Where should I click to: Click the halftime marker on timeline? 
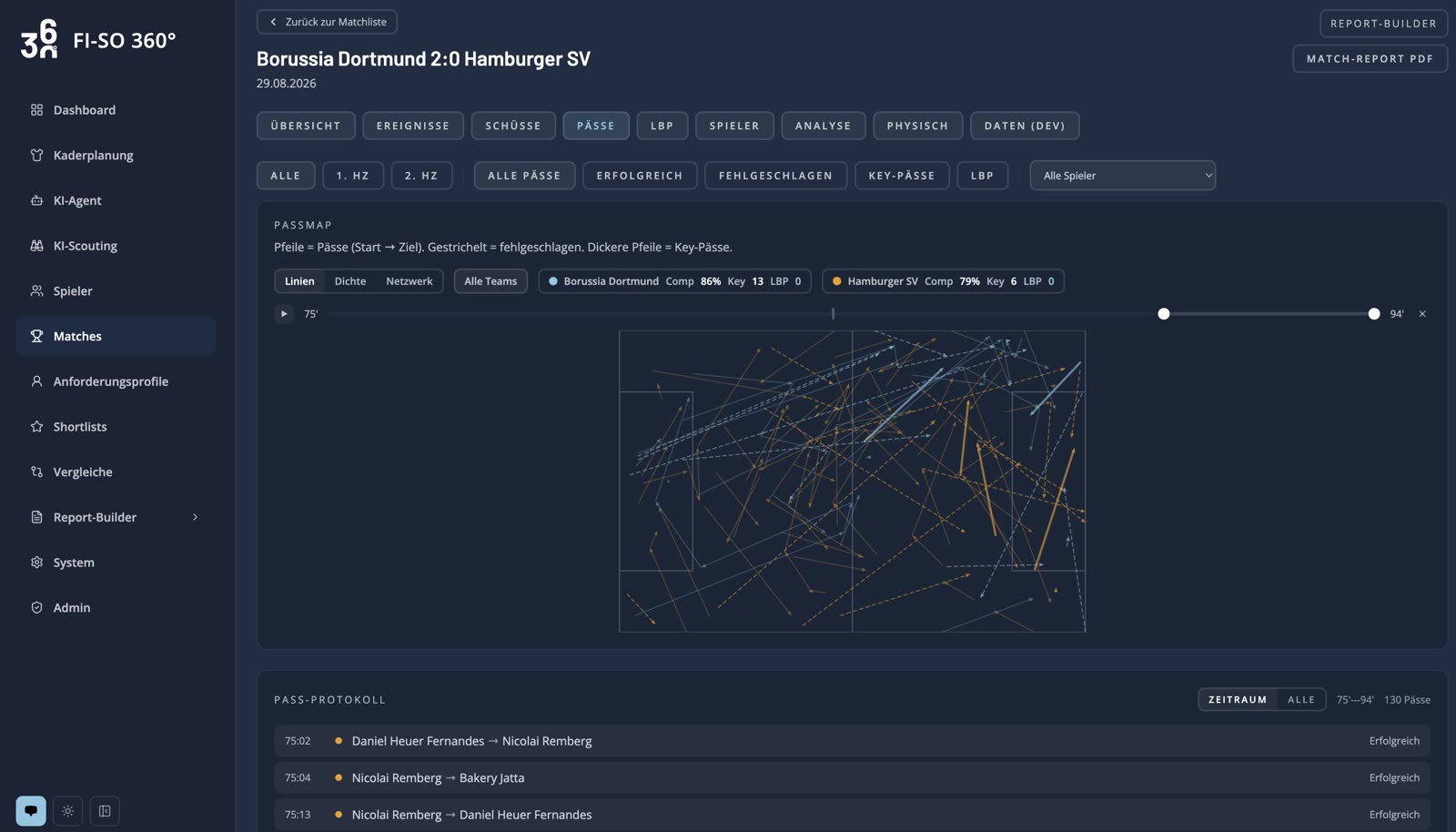point(833,314)
